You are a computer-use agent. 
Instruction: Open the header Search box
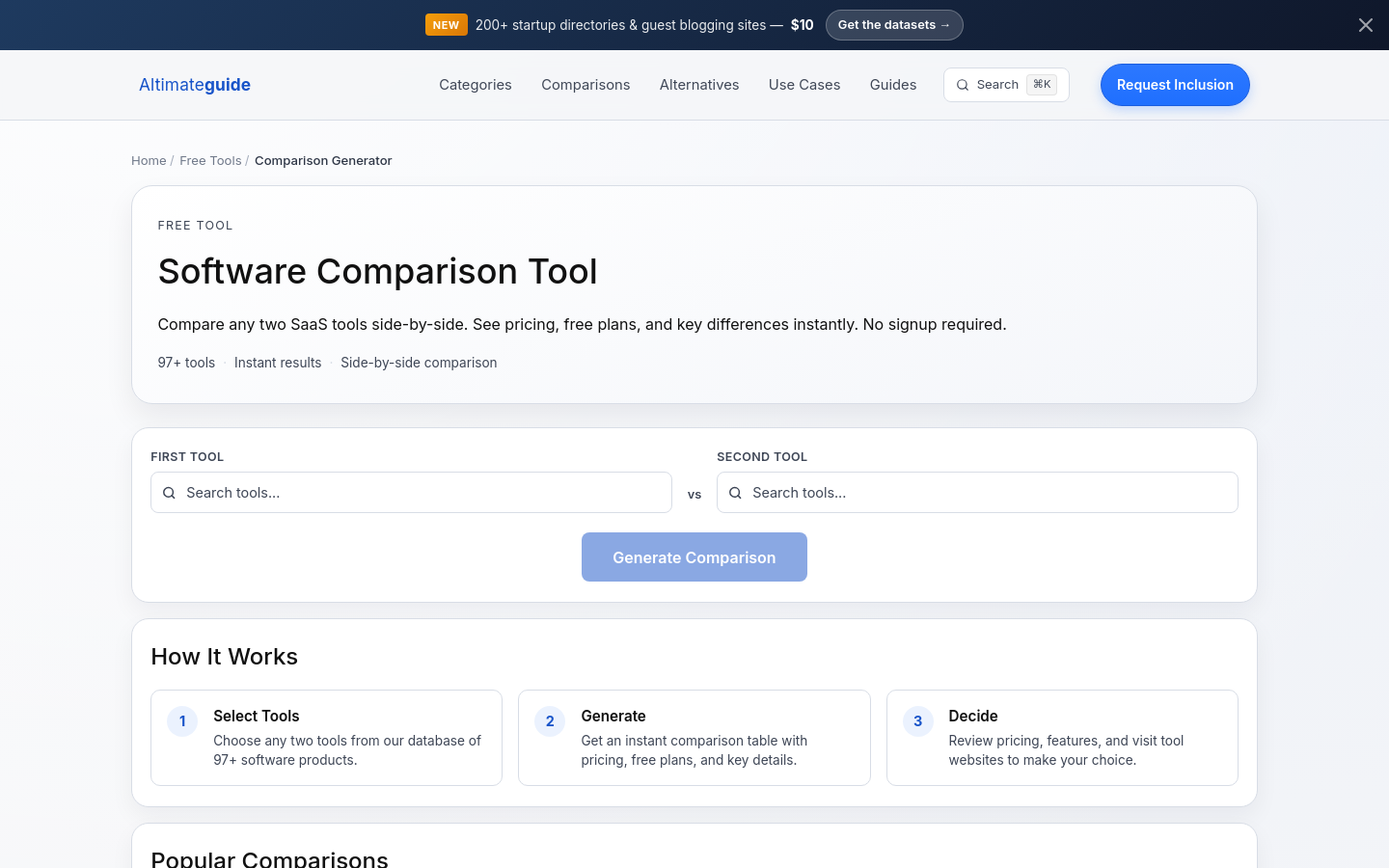[1006, 85]
